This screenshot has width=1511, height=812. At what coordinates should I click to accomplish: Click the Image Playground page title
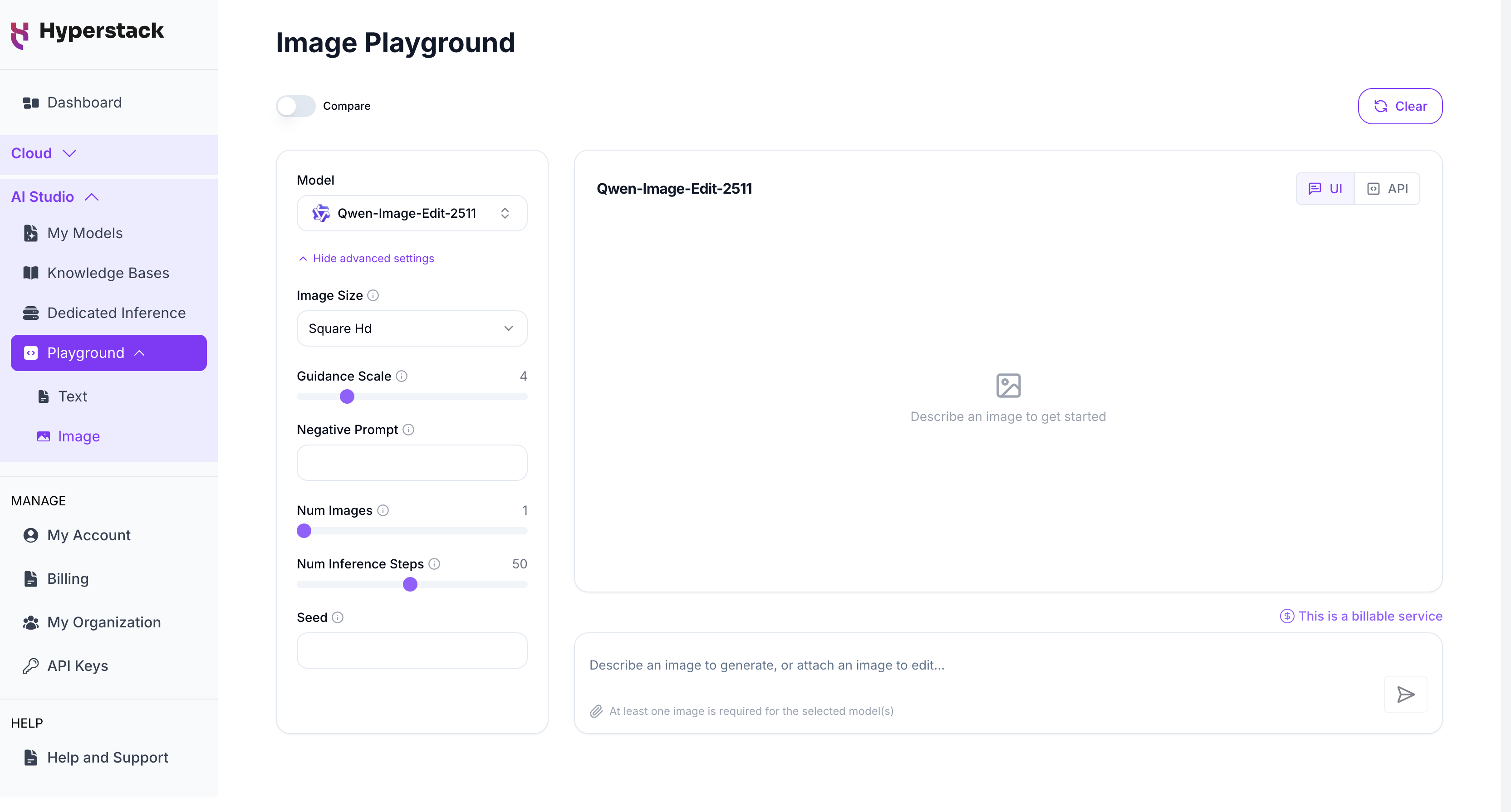click(x=395, y=43)
